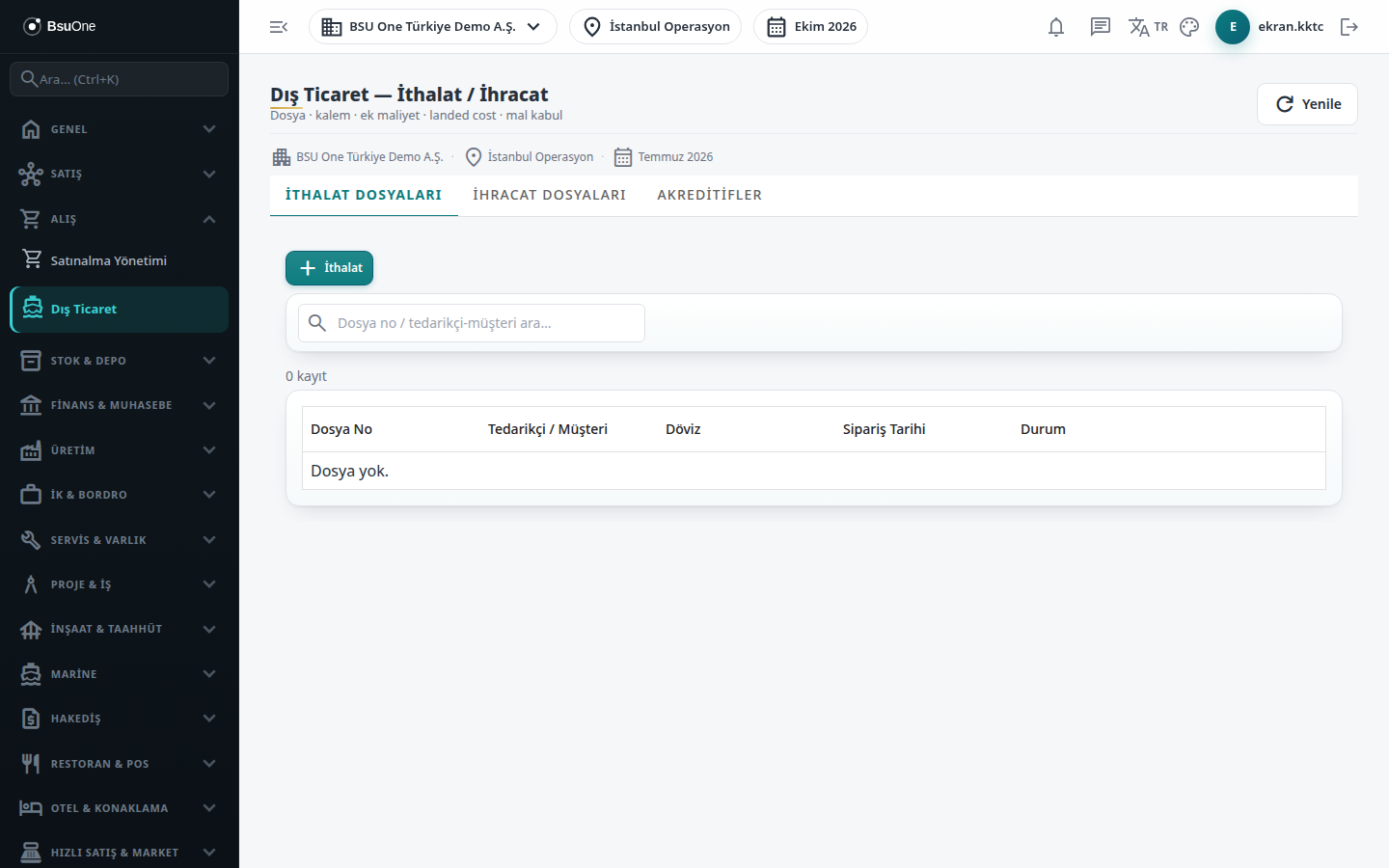1389x868 pixels.
Task: Open the notifications bell
Action: tap(1056, 27)
